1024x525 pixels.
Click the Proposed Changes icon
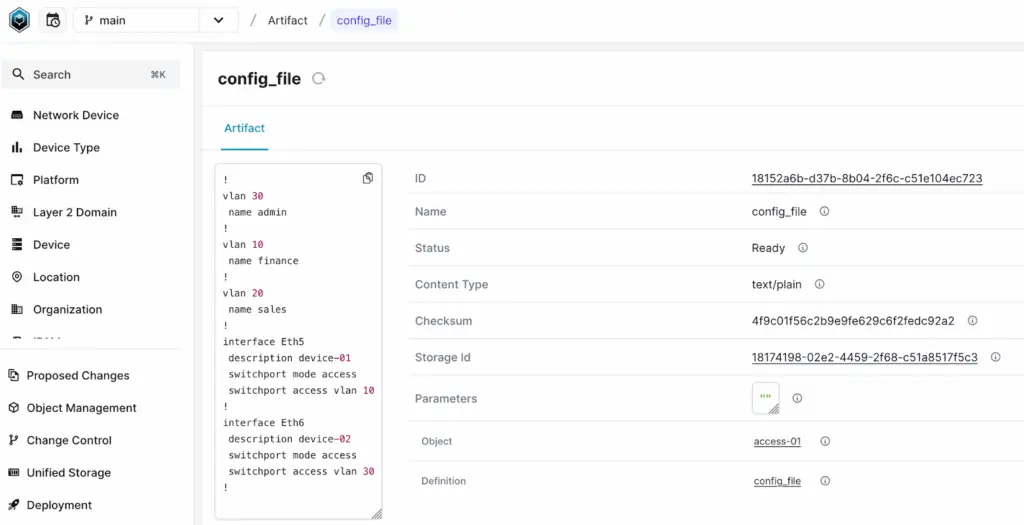(x=13, y=375)
